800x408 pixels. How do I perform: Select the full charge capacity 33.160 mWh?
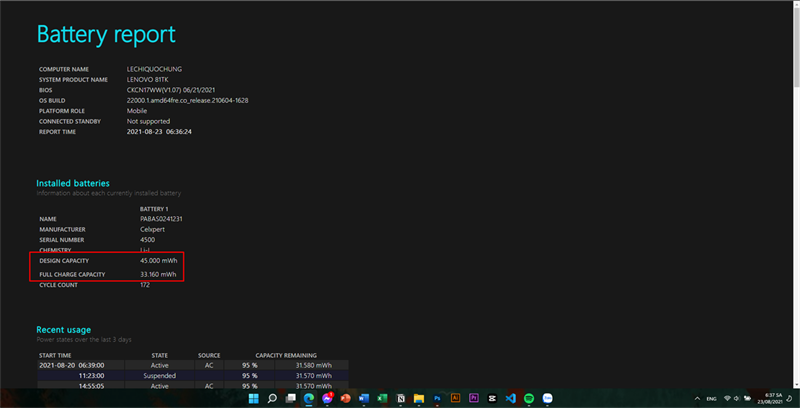(x=158, y=274)
